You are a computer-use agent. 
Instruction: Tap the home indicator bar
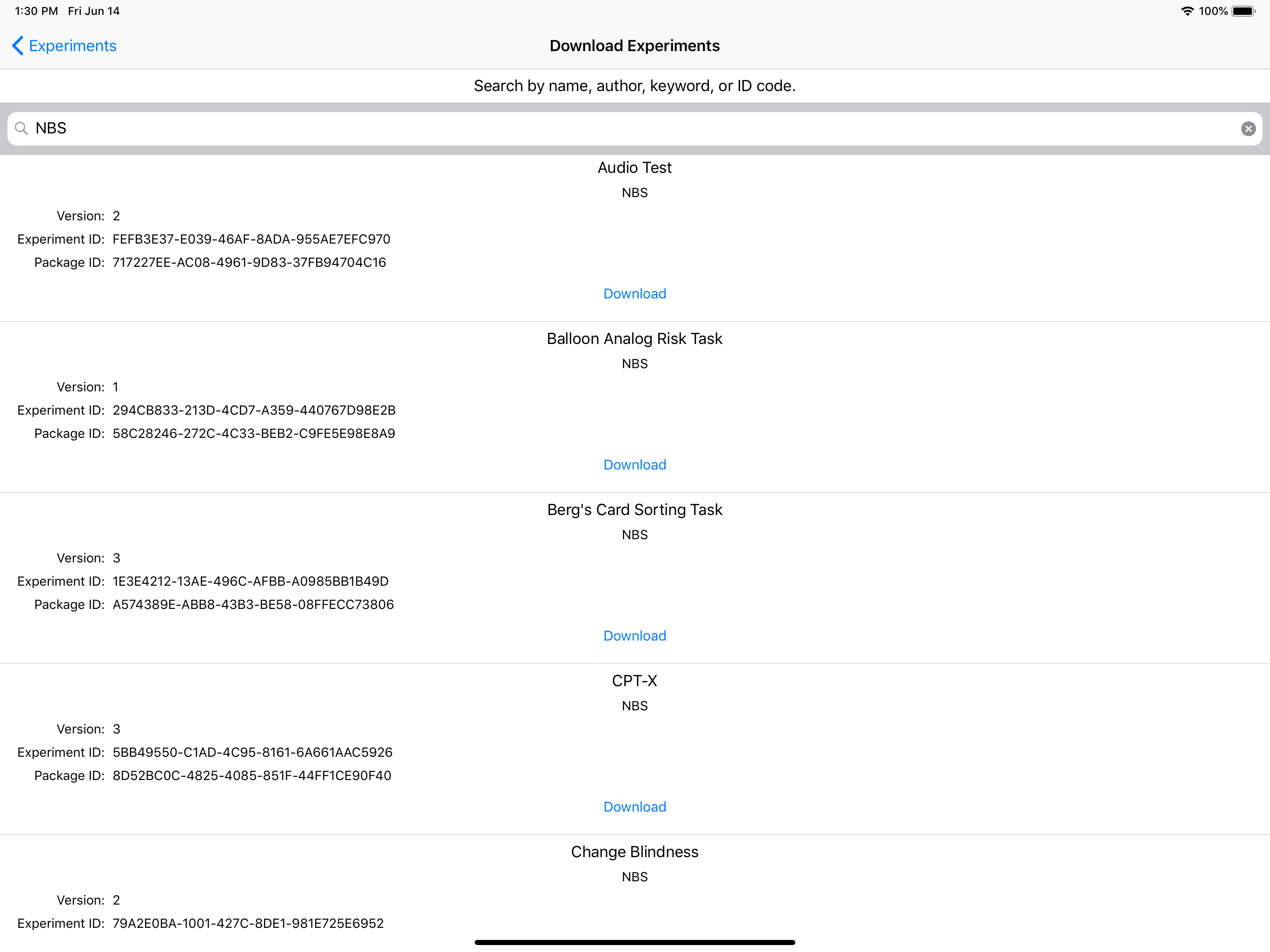[635, 942]
